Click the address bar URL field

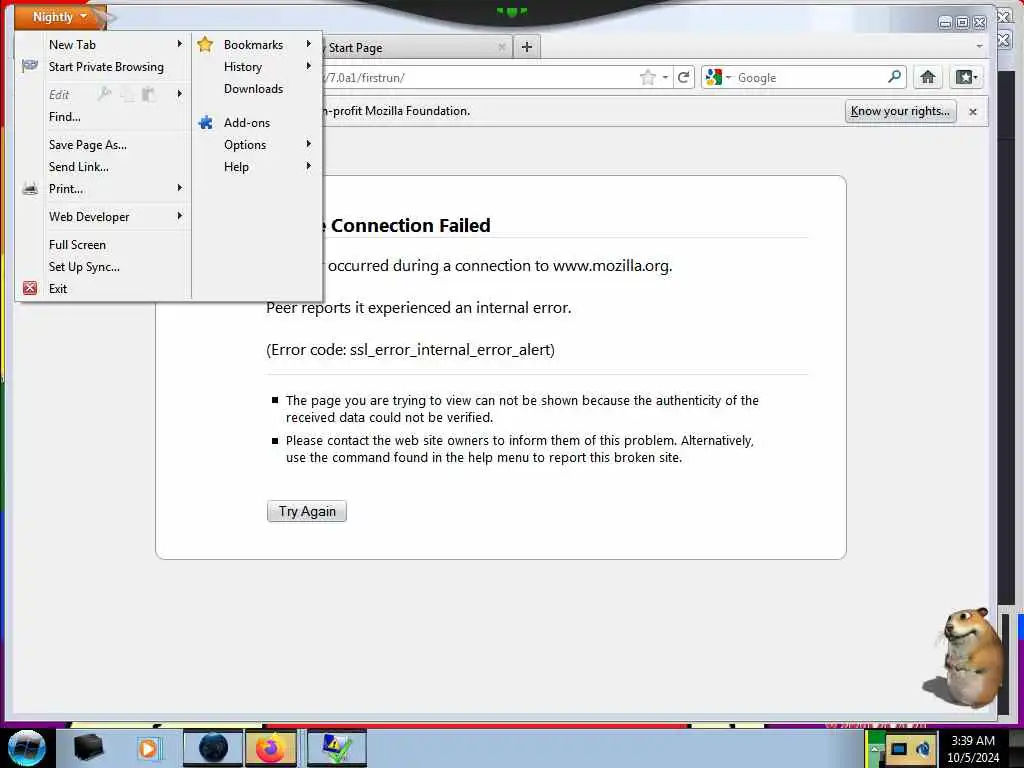[480, 78]
